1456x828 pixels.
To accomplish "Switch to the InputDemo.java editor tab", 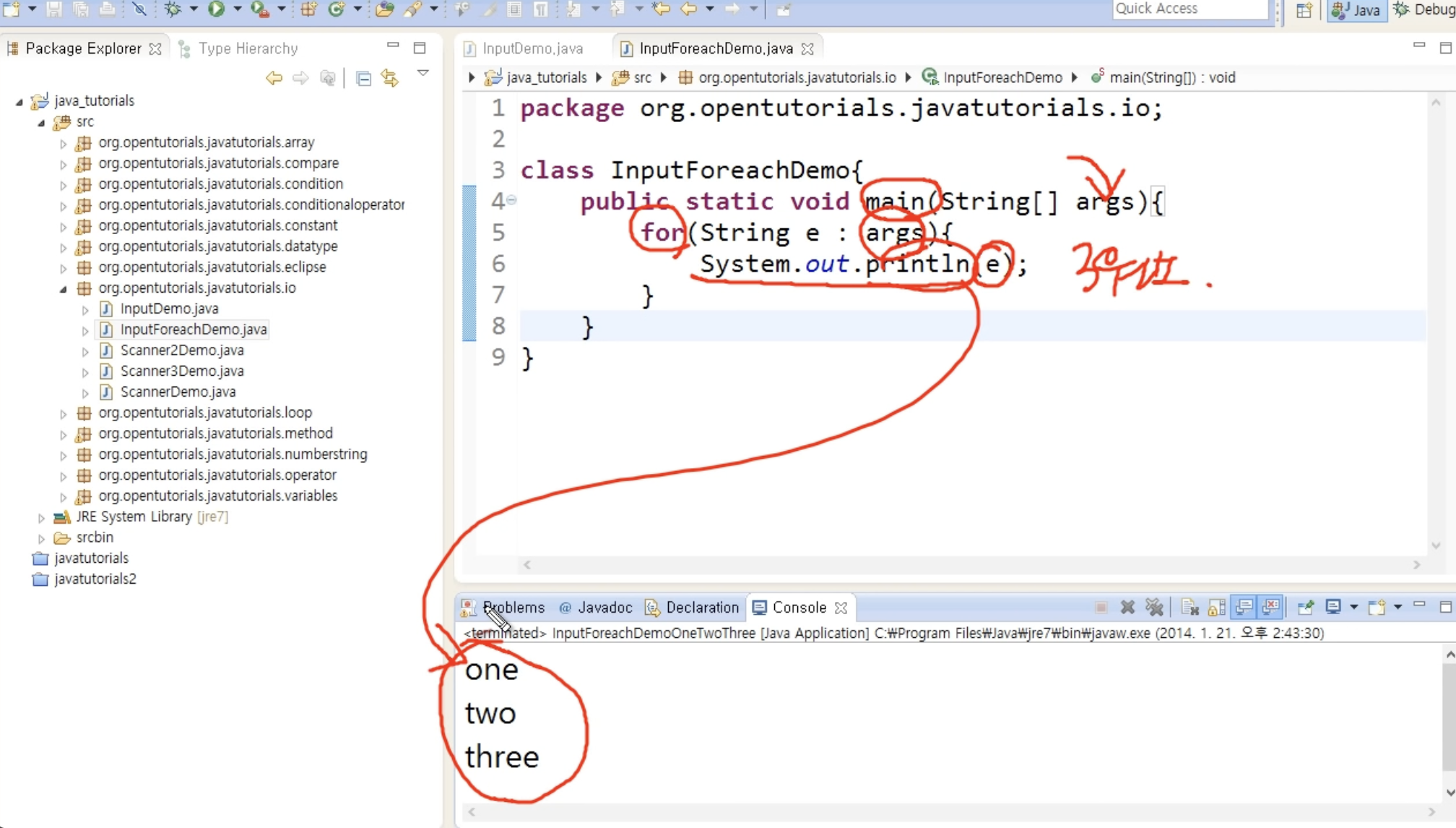I will coord(532,48).
